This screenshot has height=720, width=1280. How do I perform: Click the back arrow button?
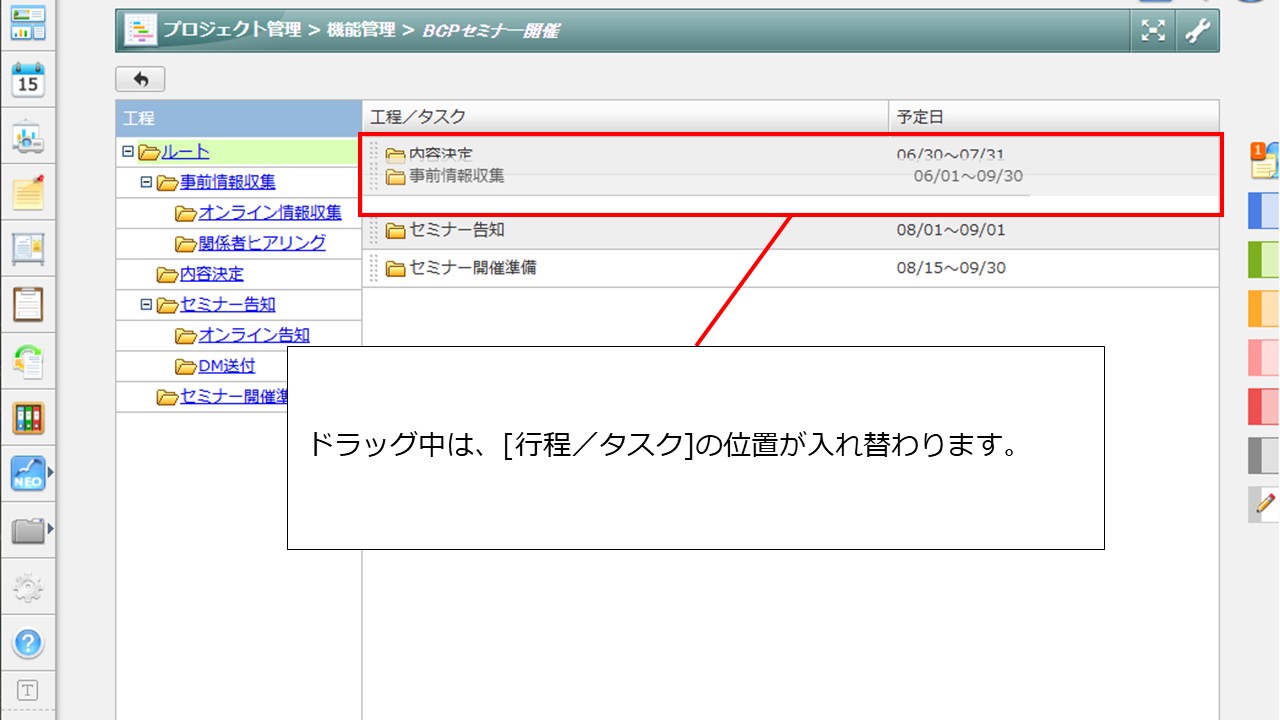[140, 79]
